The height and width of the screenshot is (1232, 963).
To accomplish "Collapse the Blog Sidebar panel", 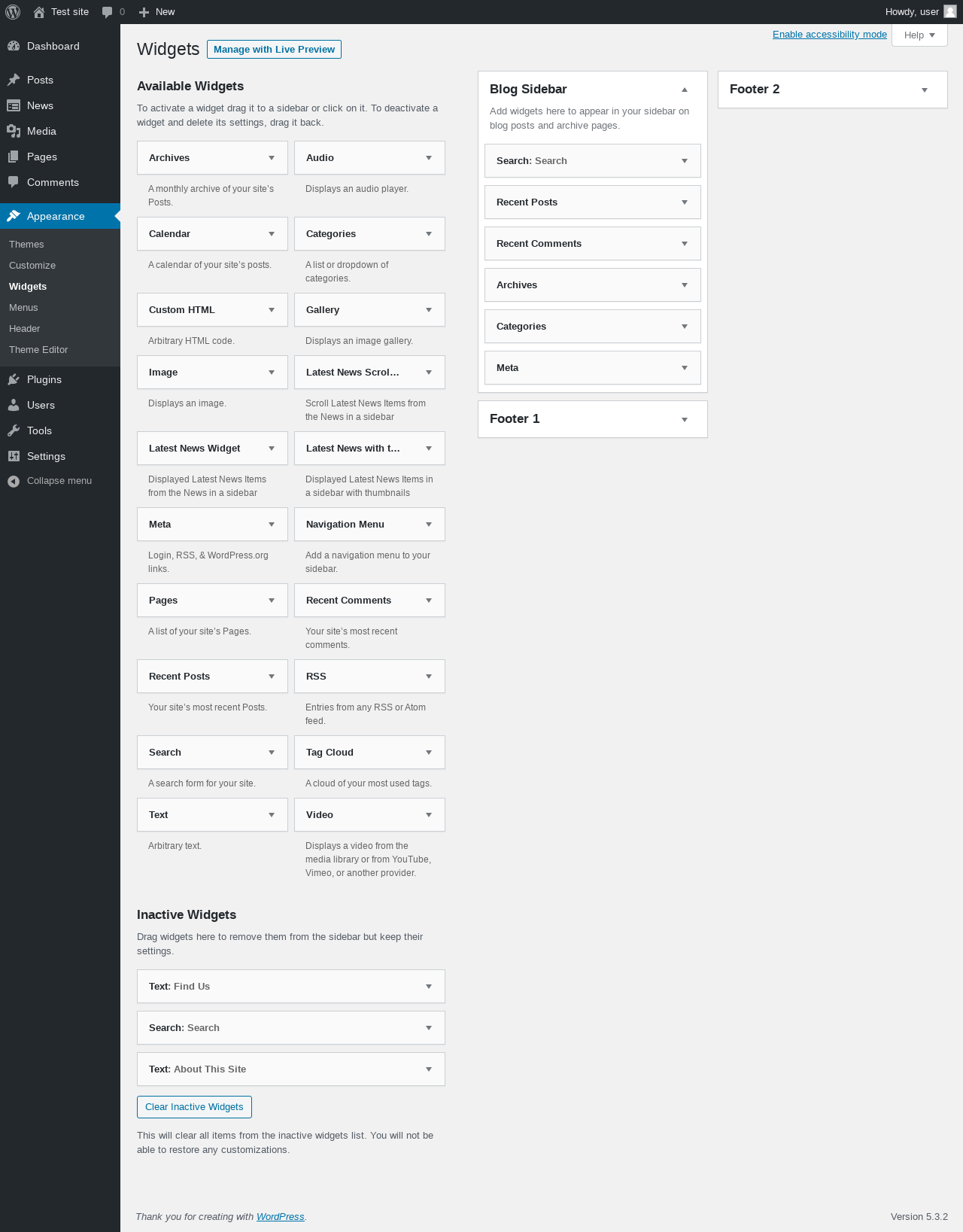I will [685, 90].
